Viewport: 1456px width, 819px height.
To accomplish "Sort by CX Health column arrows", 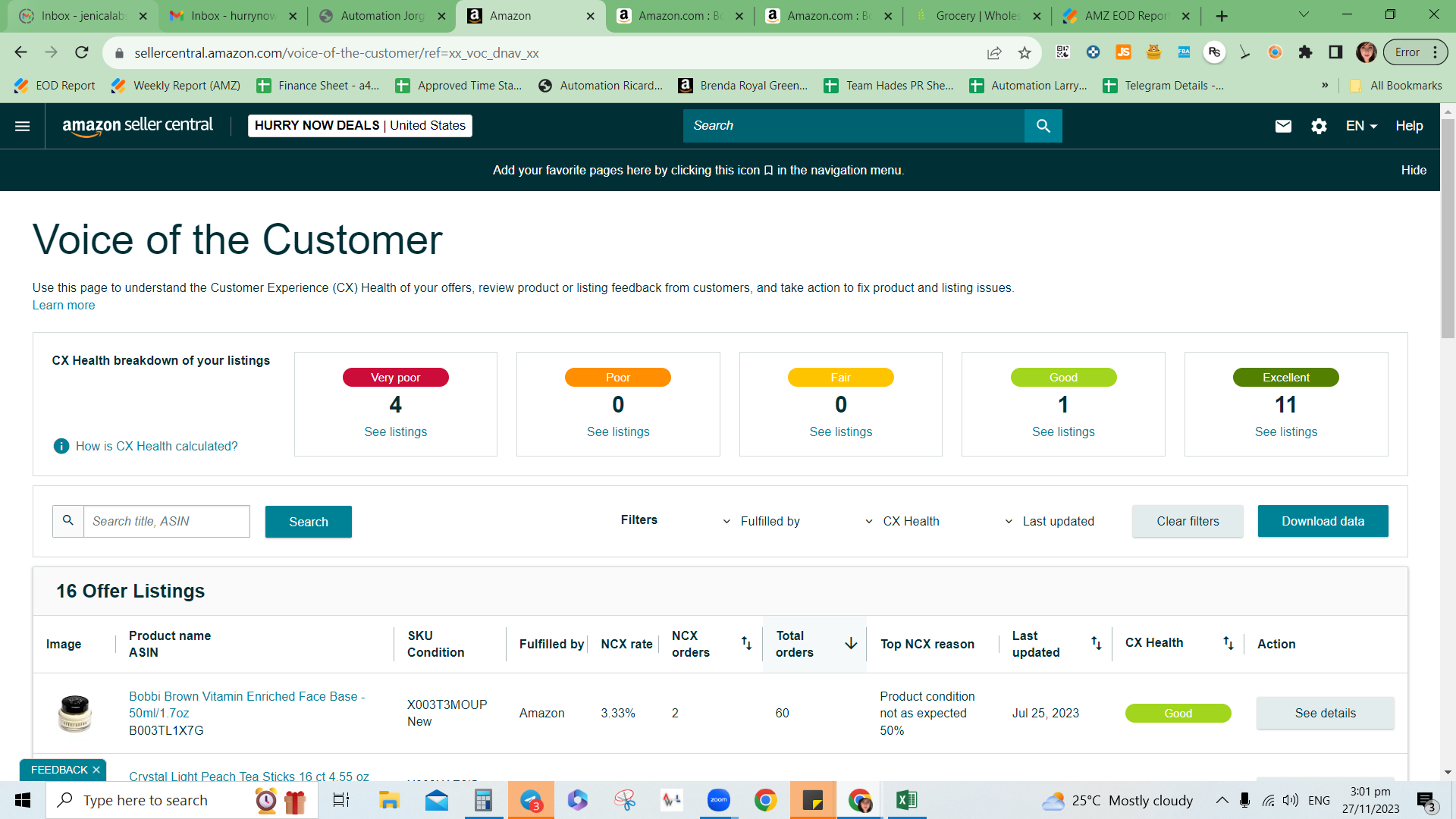I will point(1228,643).
